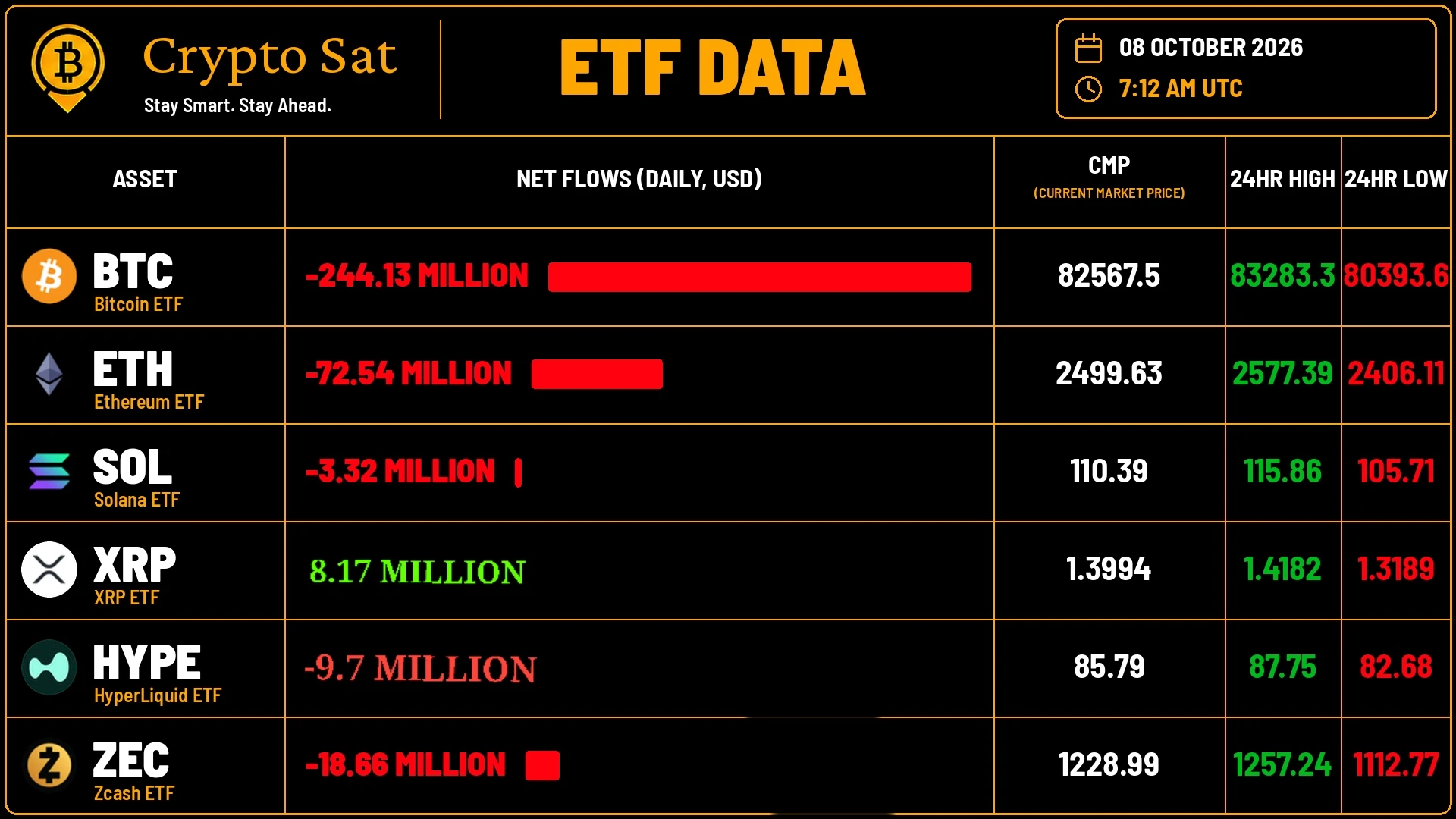The height and width of the screenshot is (819, 1456).
Task: Click the Crypto Sat Bitcoin pin logo
Action: click(x=67, y=68)
